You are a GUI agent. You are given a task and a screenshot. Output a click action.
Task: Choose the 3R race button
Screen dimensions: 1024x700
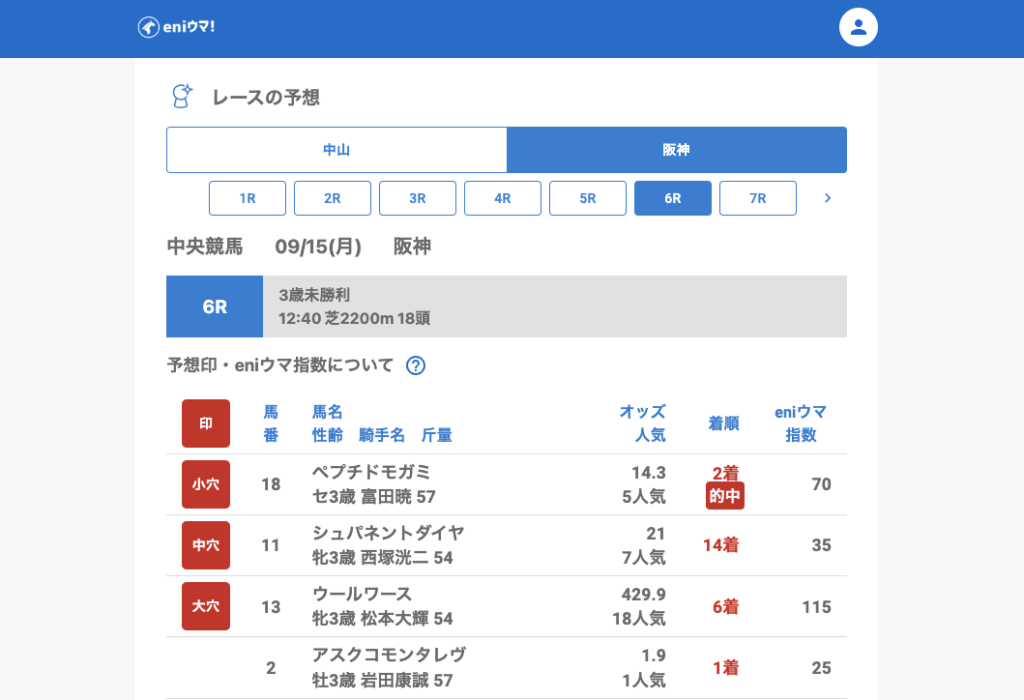tap(417, 198)
